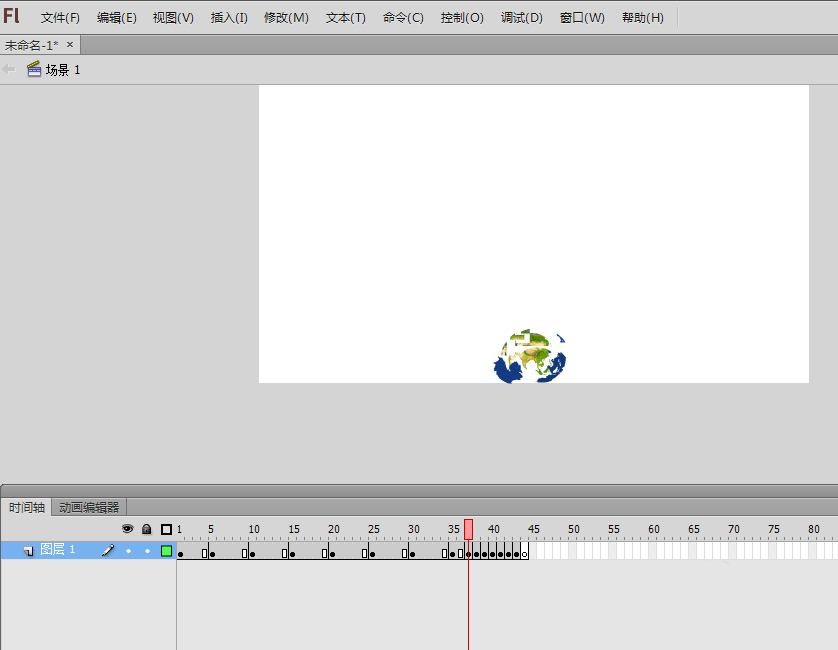Select empty frame 50 in 图层 1

coord(572,551)
